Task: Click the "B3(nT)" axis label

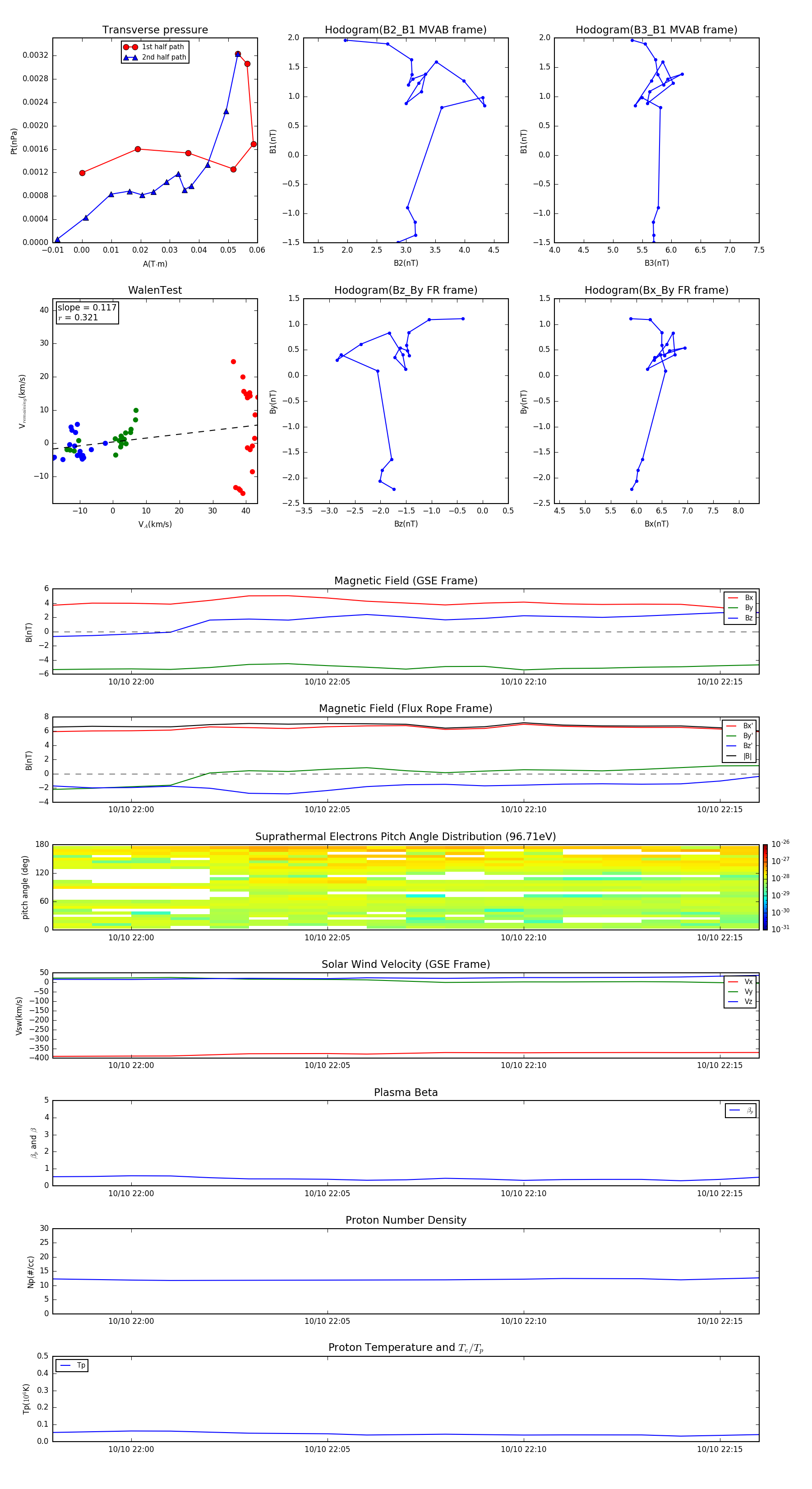Action: tap(656, 263)
